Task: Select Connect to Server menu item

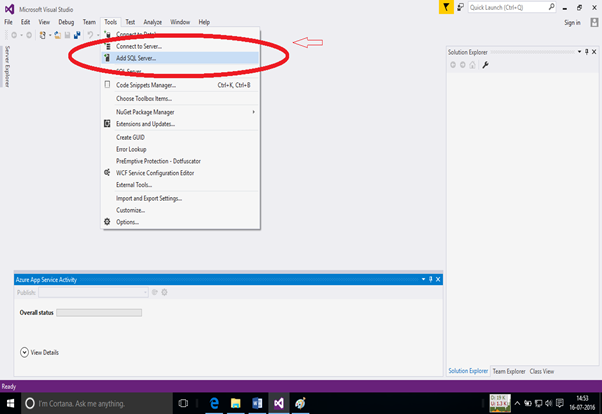Action: (x=180, y=46)
